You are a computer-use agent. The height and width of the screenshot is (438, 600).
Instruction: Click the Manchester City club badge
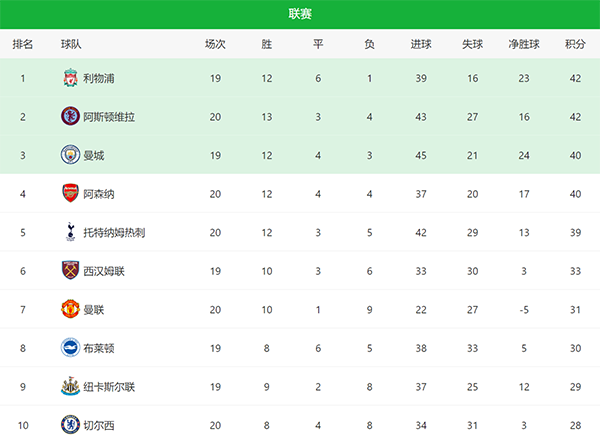[70, 155]
